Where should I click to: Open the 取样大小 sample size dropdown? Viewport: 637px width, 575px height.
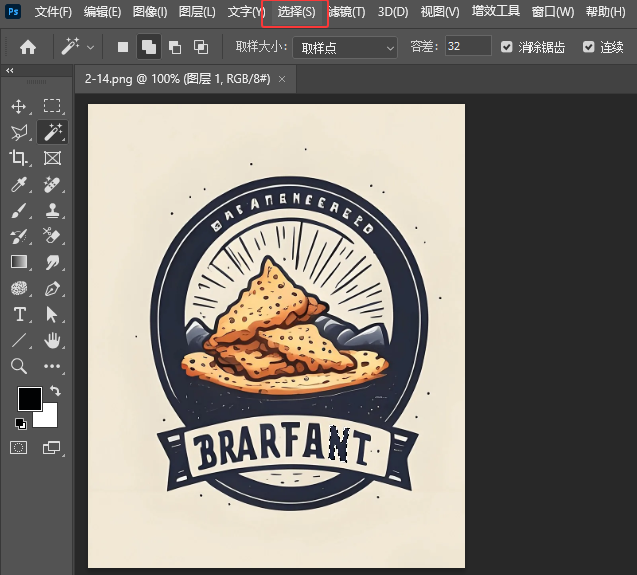click(x=344, y=48)
